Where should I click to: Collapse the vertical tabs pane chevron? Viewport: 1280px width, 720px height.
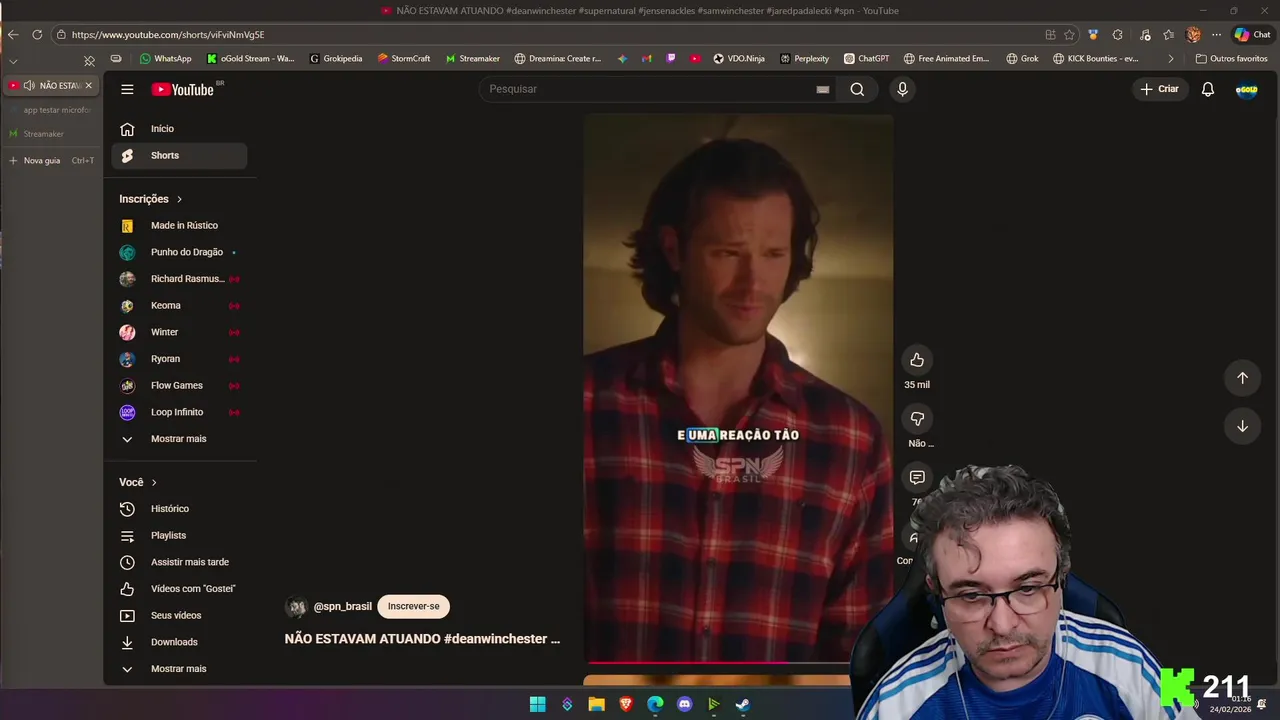[x=13, y=61]
